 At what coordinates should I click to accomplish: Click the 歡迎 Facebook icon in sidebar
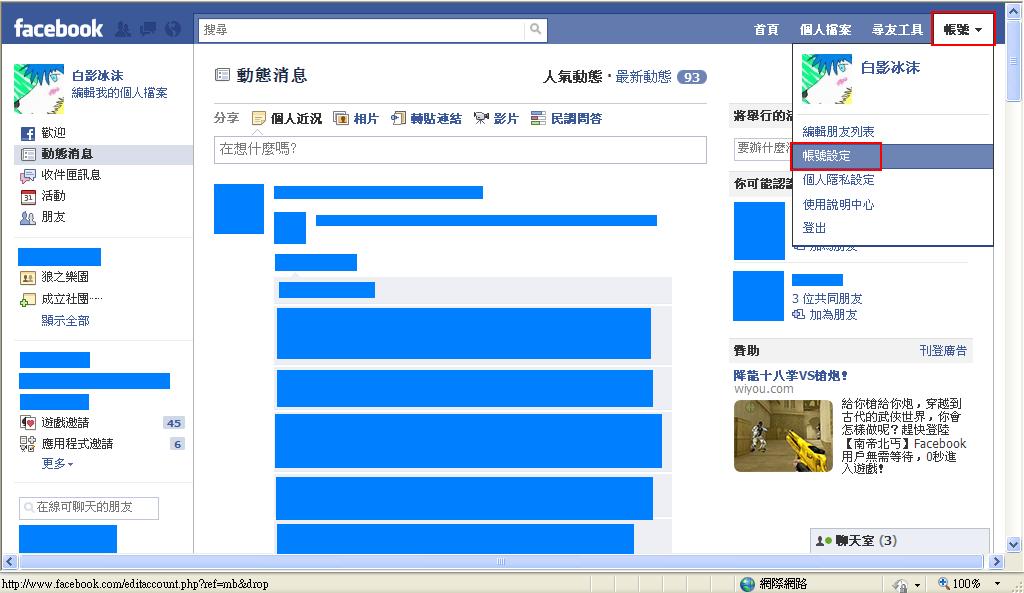(27, 133)
